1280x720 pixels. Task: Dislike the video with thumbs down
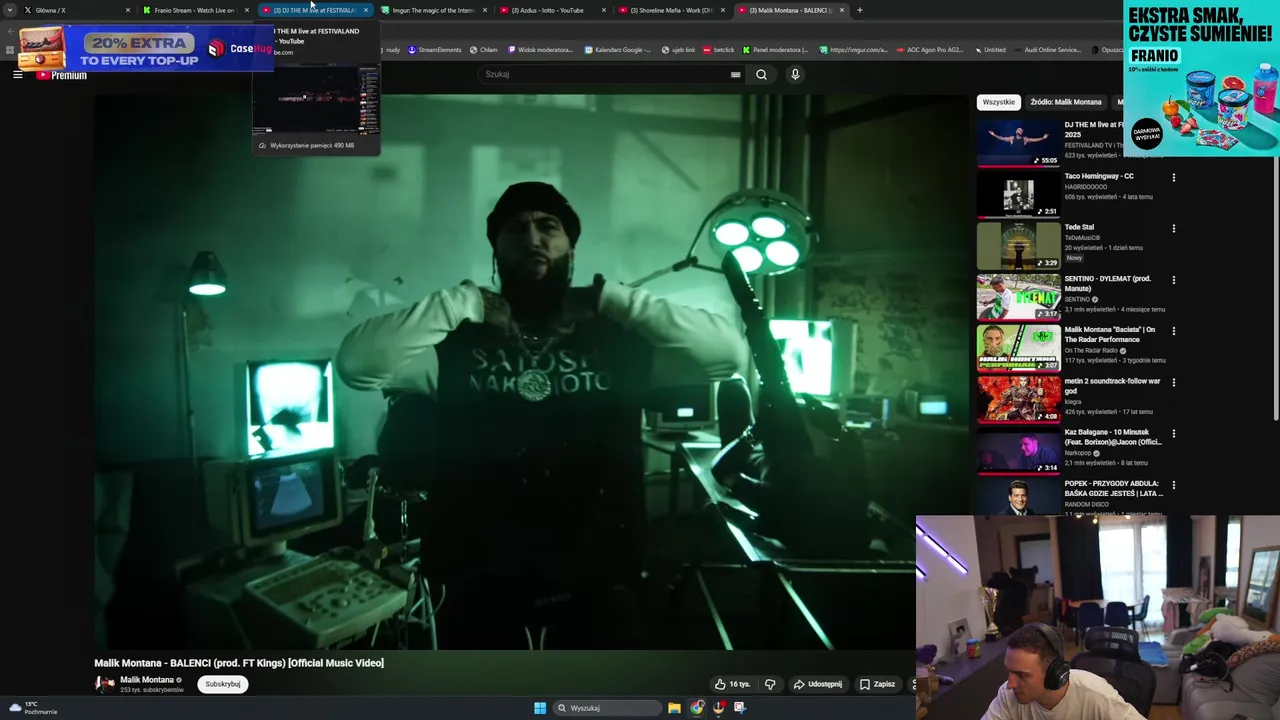(770, 684)
